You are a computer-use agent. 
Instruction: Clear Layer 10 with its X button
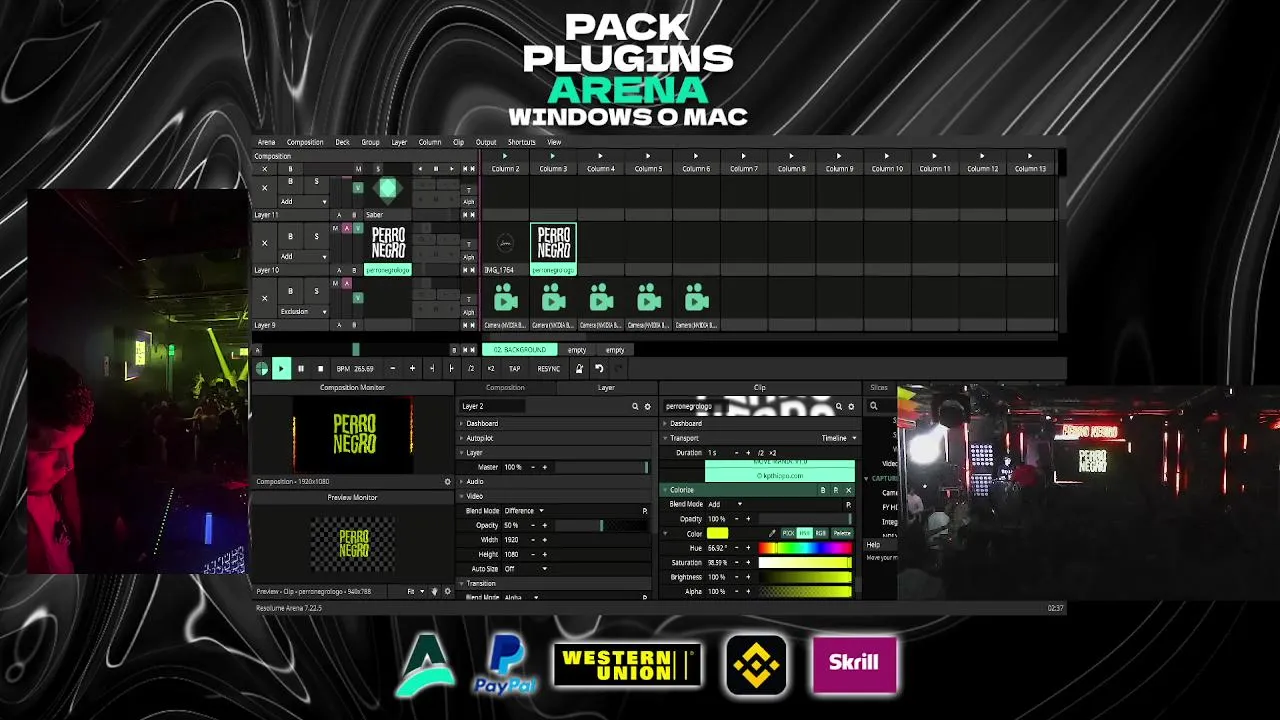click(264, 243)
